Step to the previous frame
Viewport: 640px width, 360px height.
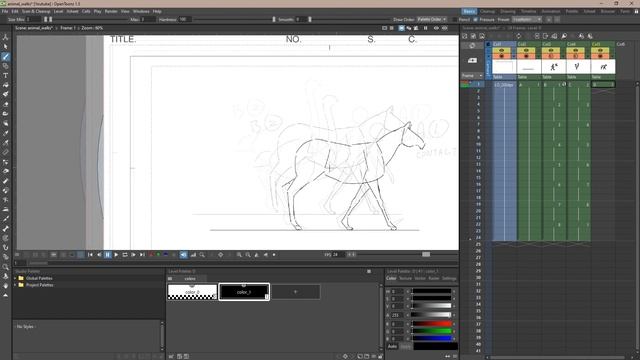coord(99,255)
